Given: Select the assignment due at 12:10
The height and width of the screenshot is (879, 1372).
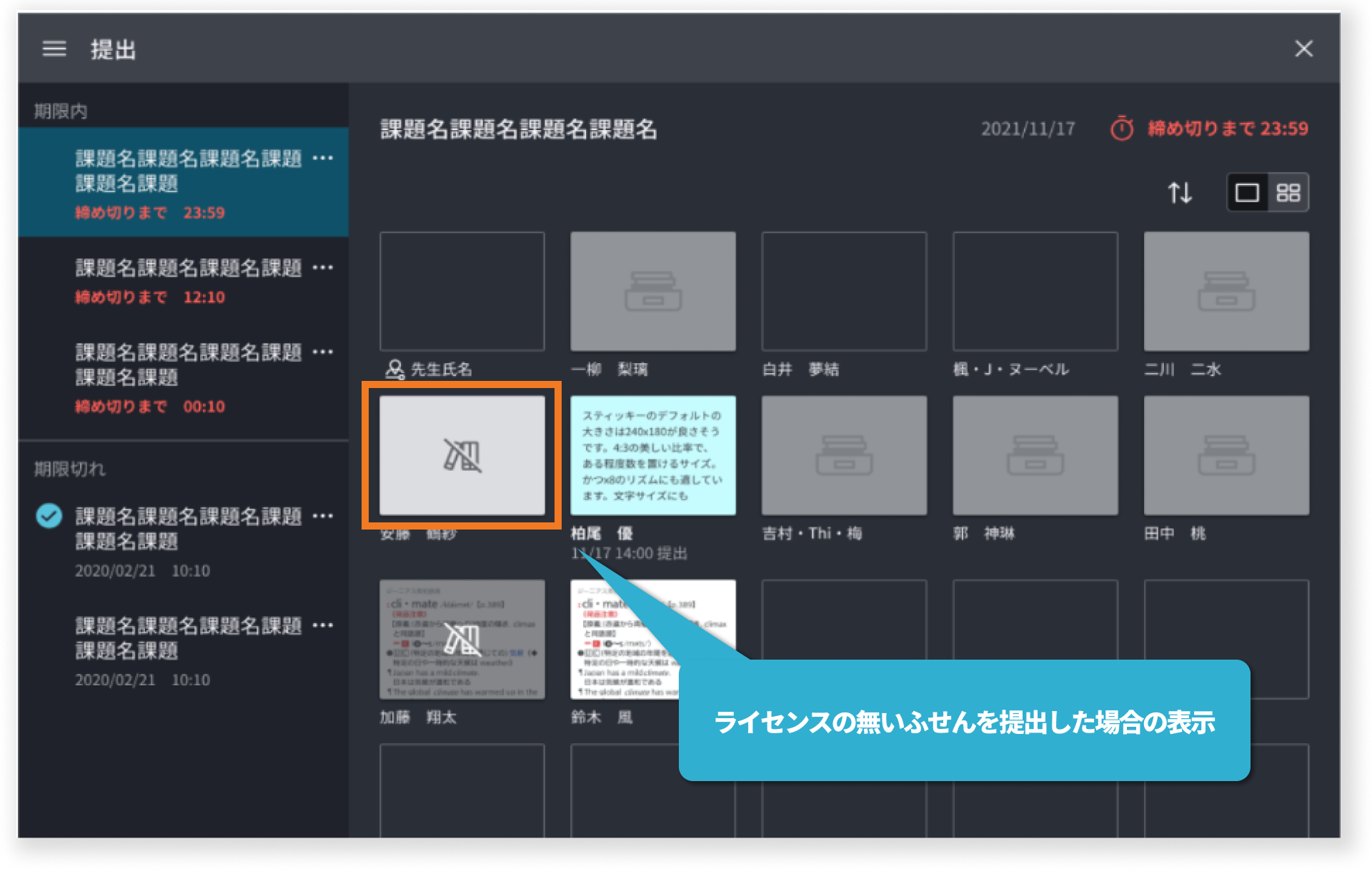Looking at the screenshot, I should click(x=184, y=282).
